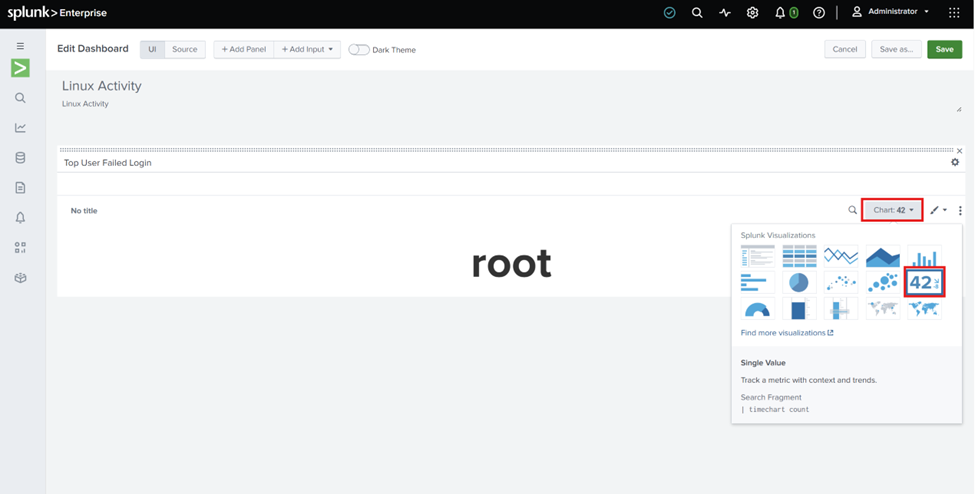This screenshot has width=975, height=494.
Task: Select the Cluster Map visualization
Action: click(x=883, y=309)
